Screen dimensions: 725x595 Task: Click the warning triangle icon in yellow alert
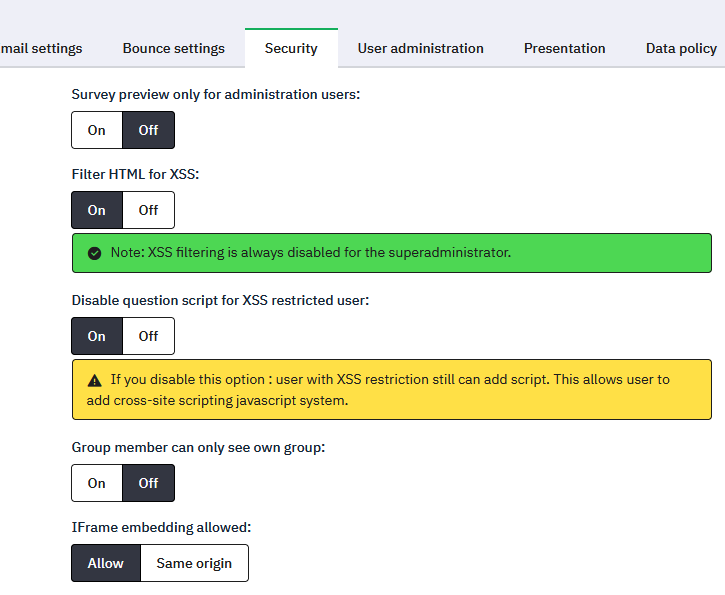click(95, 380)
